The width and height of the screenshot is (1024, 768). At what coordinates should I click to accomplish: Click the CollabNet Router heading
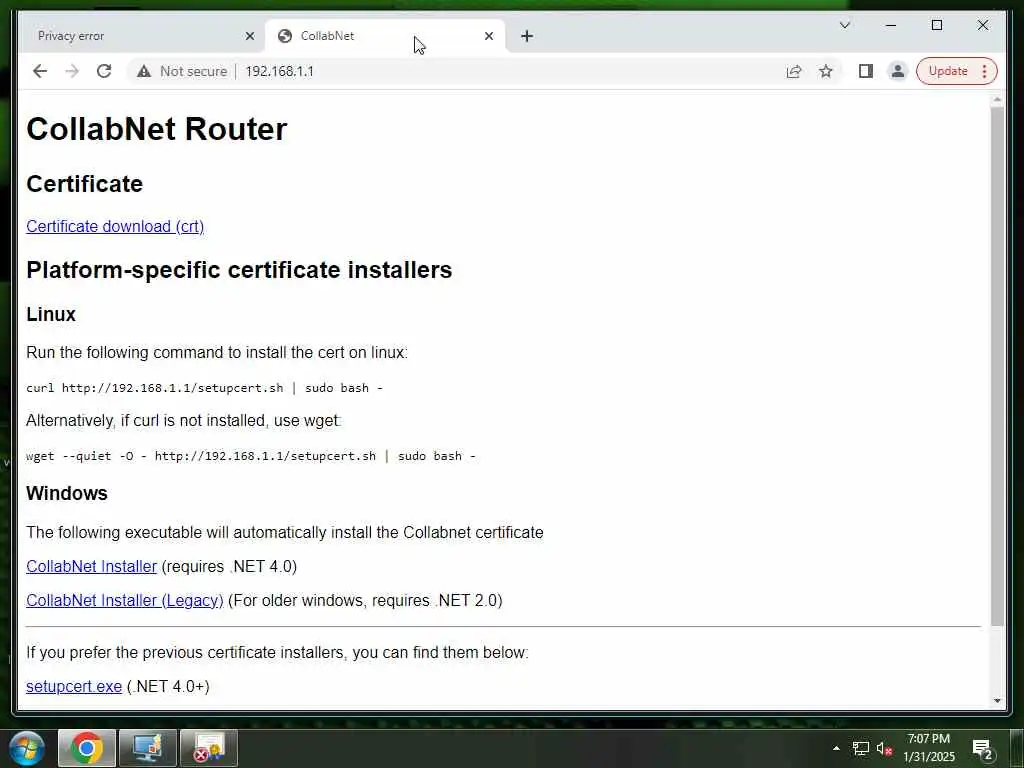coord(157,129)
